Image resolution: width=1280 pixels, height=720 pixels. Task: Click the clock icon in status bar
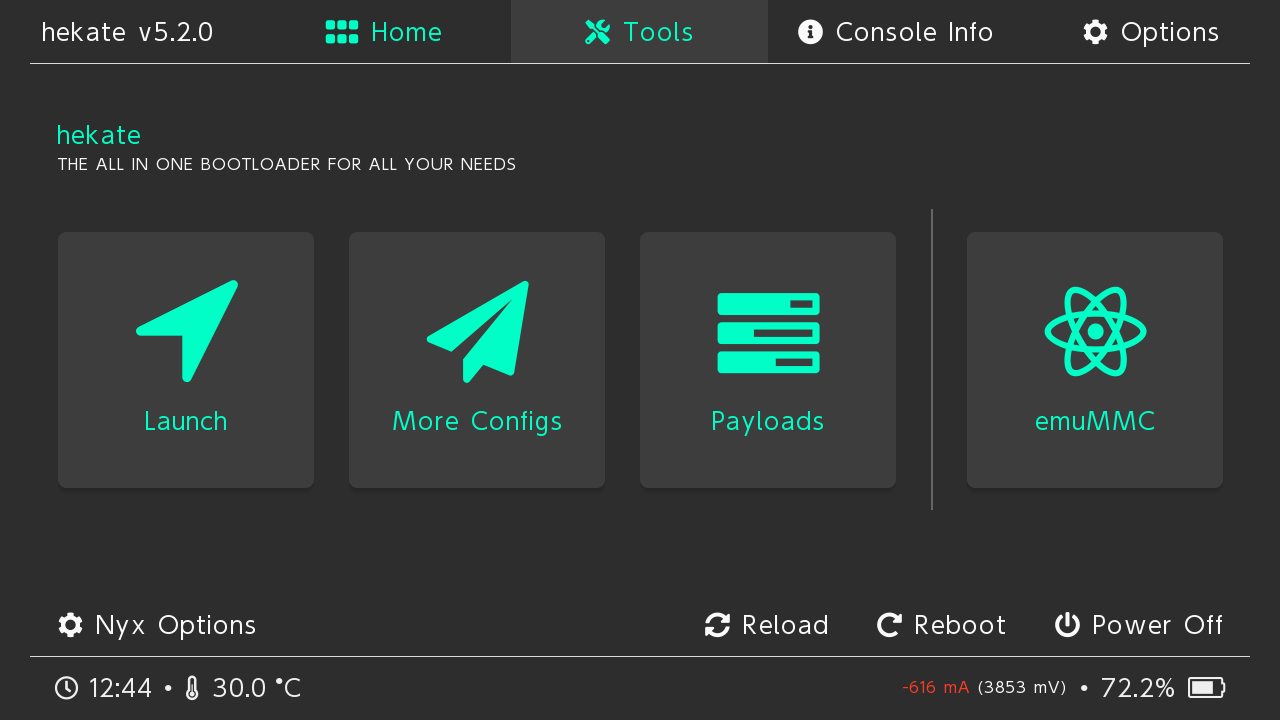(66, 688)
